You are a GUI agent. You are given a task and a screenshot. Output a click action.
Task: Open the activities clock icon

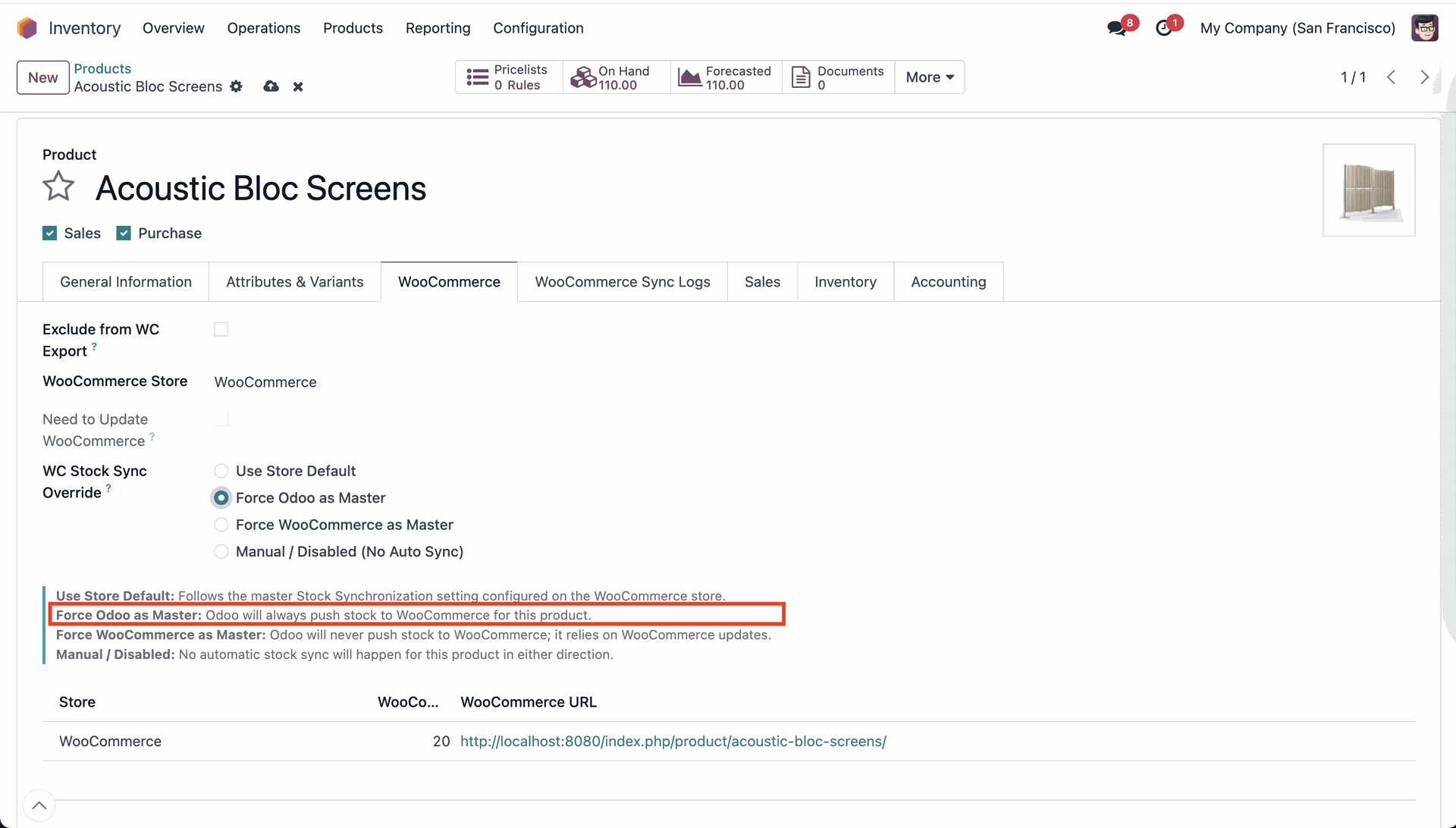tap(1164, 28)
